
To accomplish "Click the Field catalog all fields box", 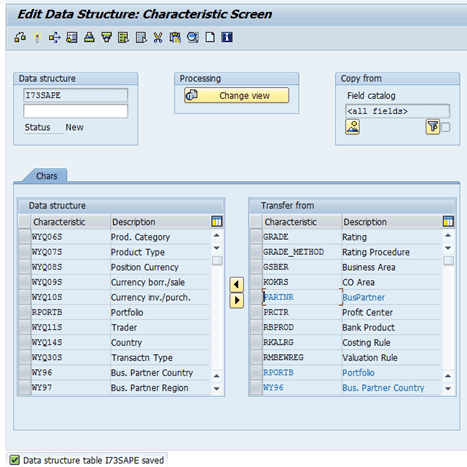I will coord(397,111).
